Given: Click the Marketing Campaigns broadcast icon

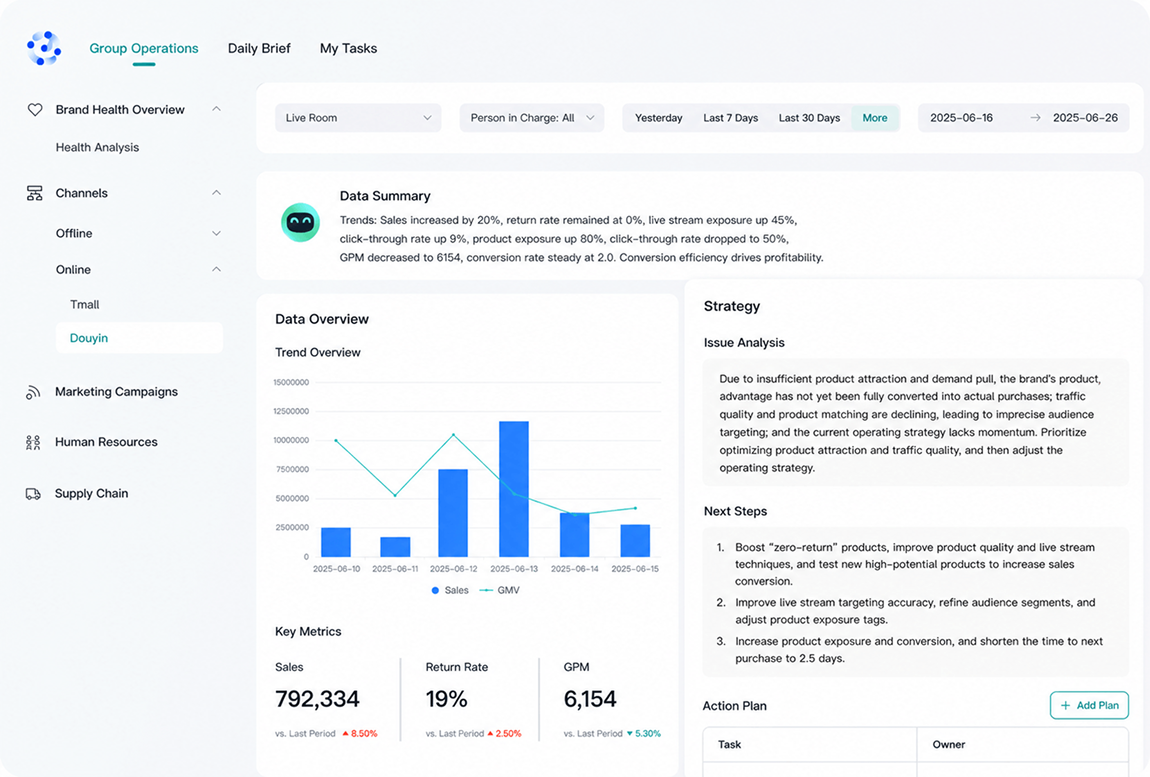Looking at the screenshot, I should pyautogui.click(x=33, y=392).
